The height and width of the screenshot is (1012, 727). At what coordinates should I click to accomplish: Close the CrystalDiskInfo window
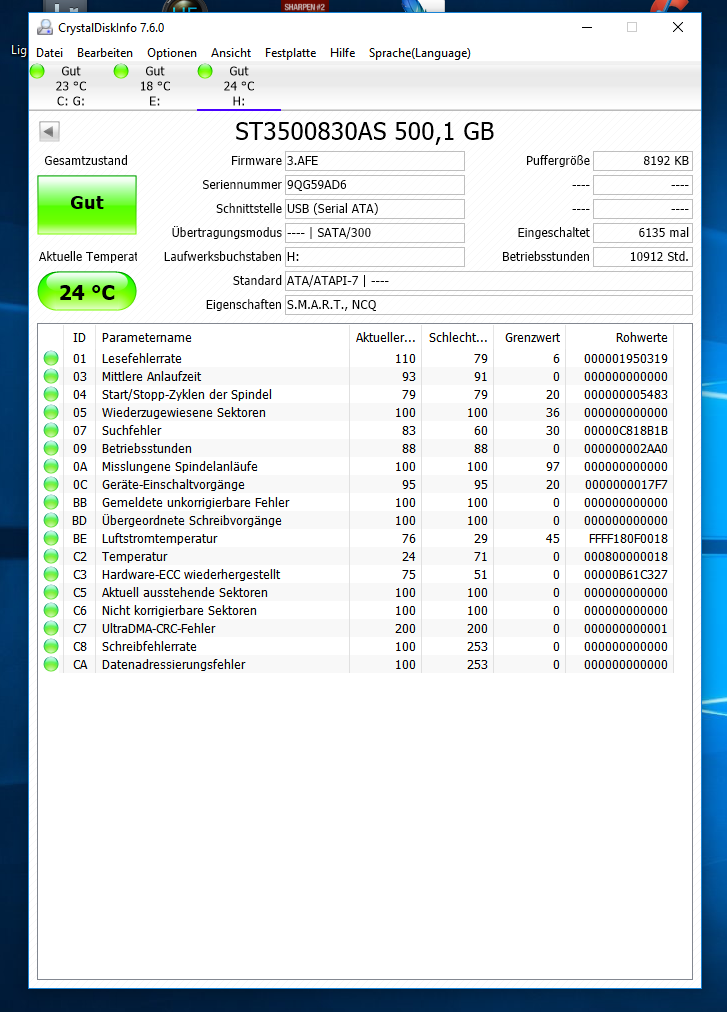678,27
